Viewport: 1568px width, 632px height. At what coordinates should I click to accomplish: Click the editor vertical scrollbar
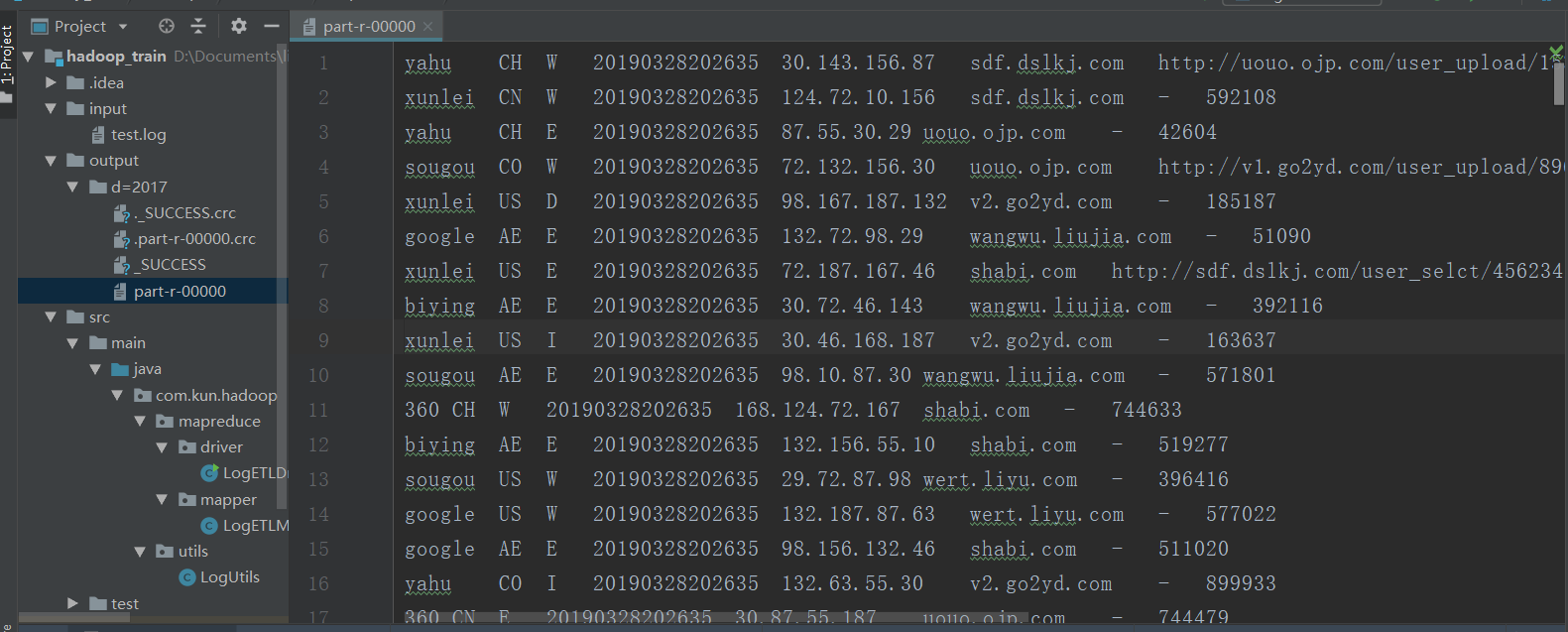1559,83
